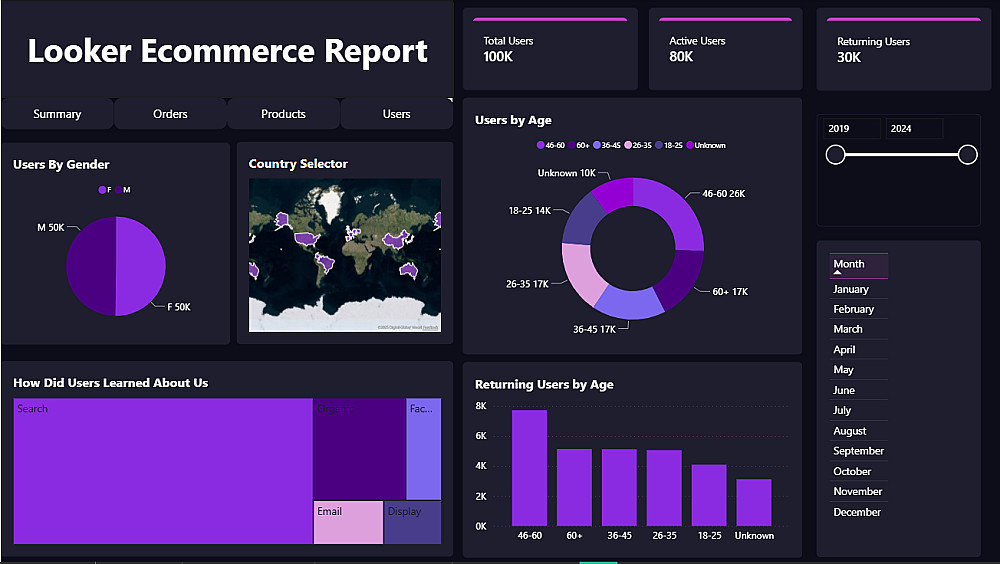Click the M gender legend marker
1000x564 pixels.
click(x=119, y=189)
